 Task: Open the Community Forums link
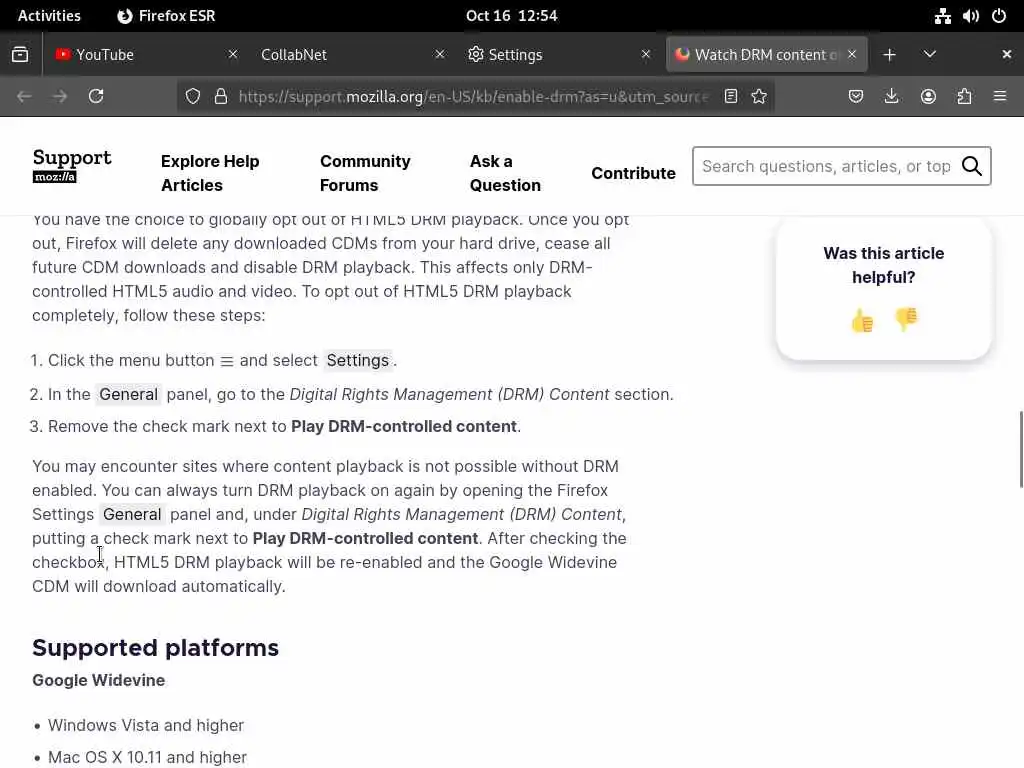pyautogui.click(x=365, y=173)
